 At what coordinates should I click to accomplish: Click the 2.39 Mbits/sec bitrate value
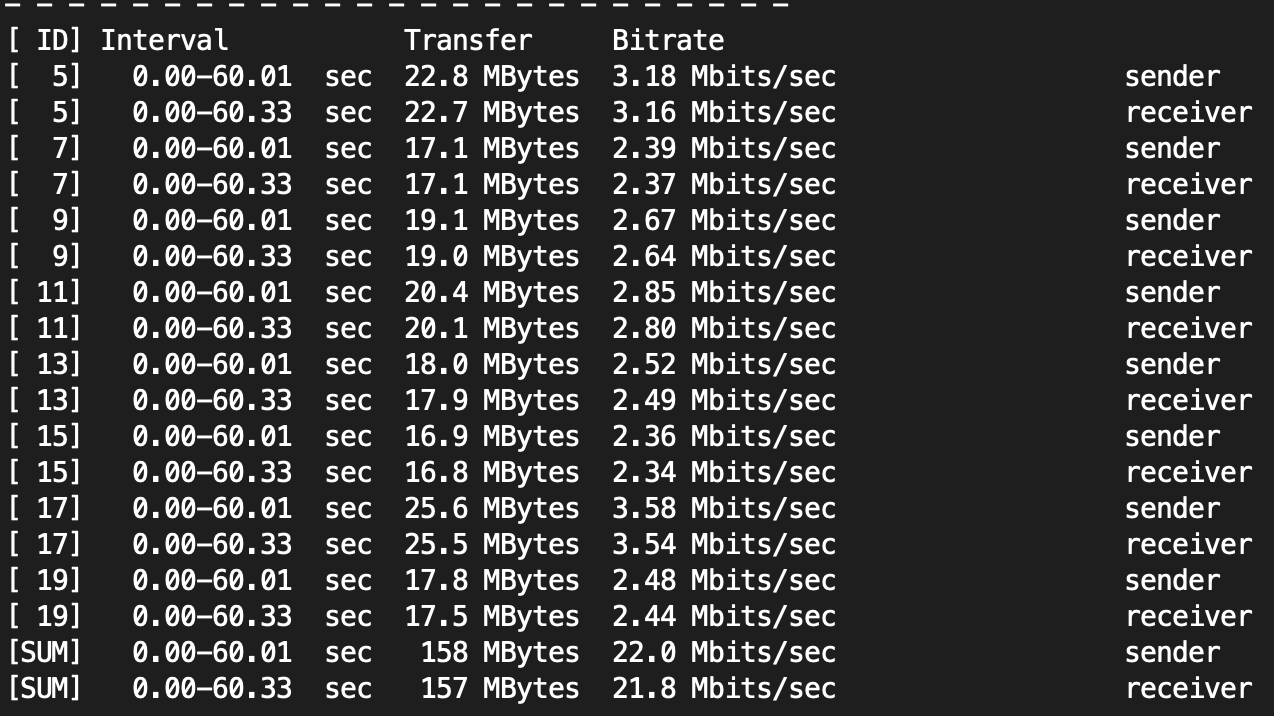pos(724,149)
